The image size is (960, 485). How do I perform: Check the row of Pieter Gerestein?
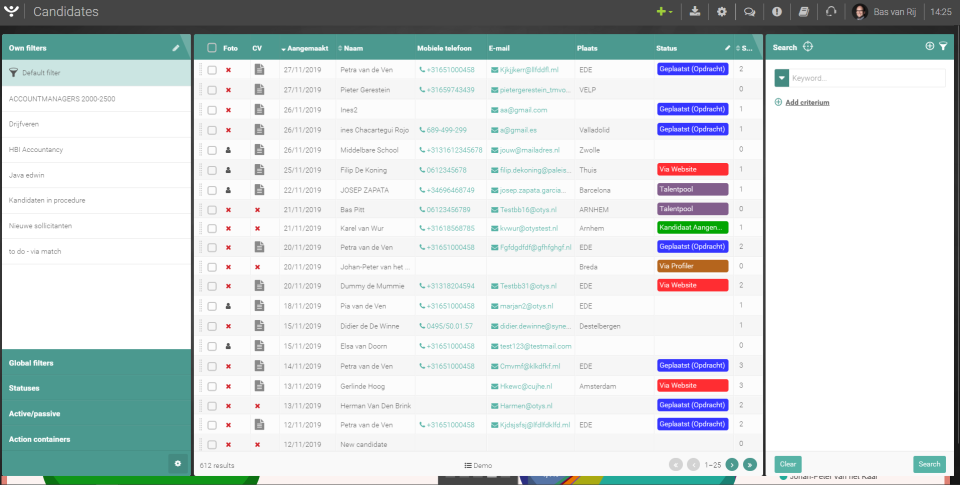pyautogui.click(x=212, y=90)
